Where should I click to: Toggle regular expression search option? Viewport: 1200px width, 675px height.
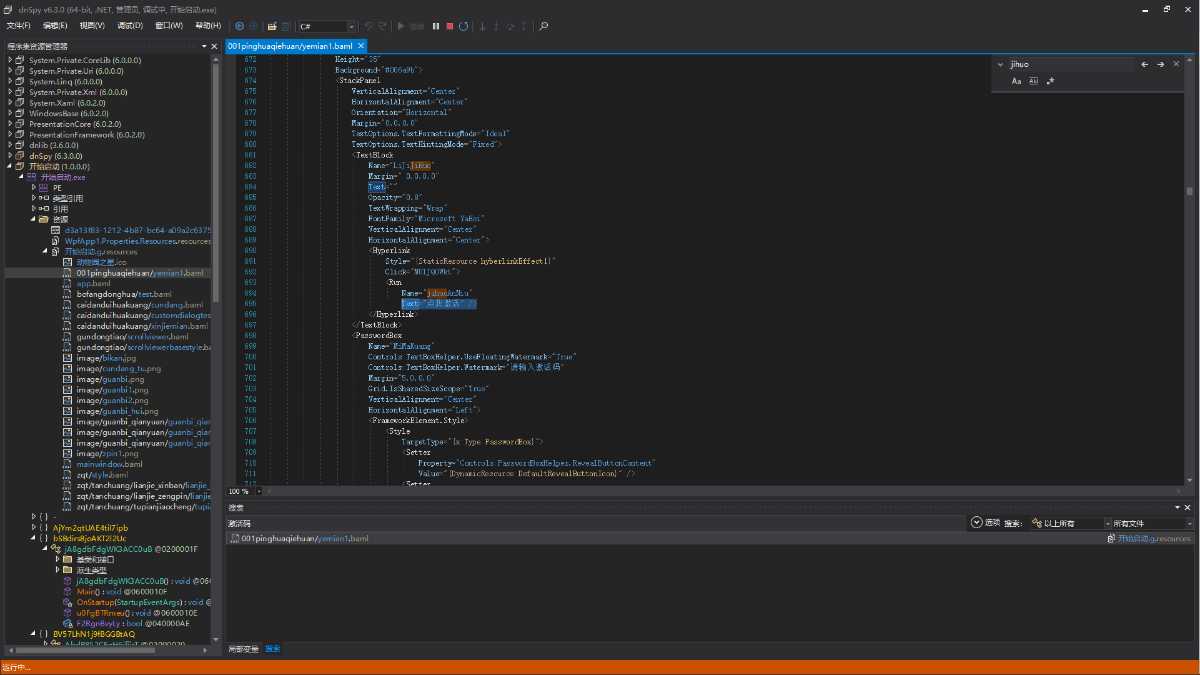coord(1050,81)
